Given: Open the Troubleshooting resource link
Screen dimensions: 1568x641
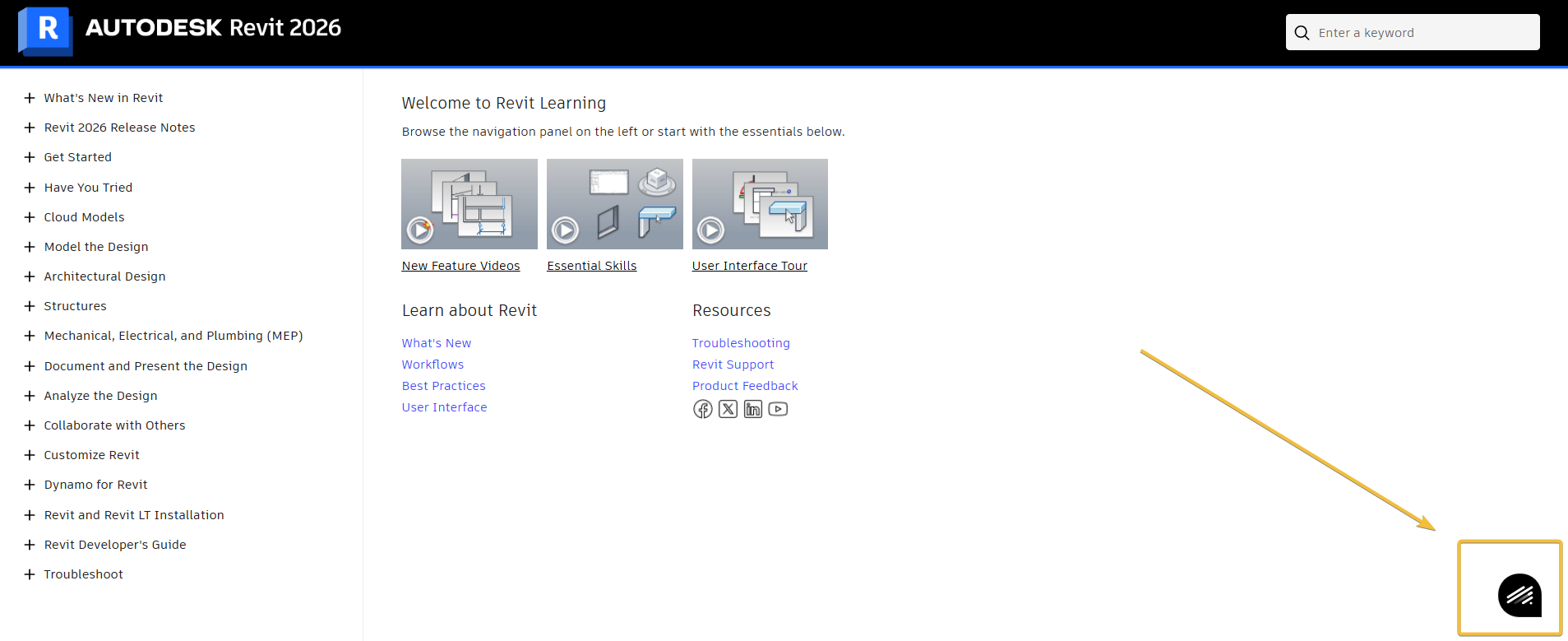Looking at the screenshot, I should point(741,343).
